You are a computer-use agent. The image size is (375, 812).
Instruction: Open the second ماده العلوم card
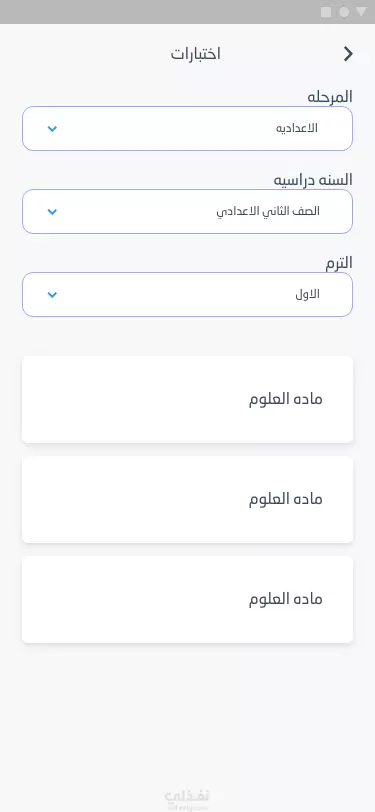point(188,499)
